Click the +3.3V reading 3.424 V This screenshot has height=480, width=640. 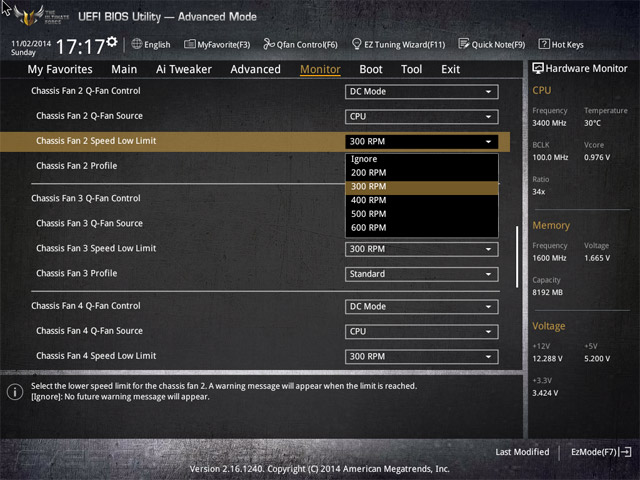[x=545, y=393]
